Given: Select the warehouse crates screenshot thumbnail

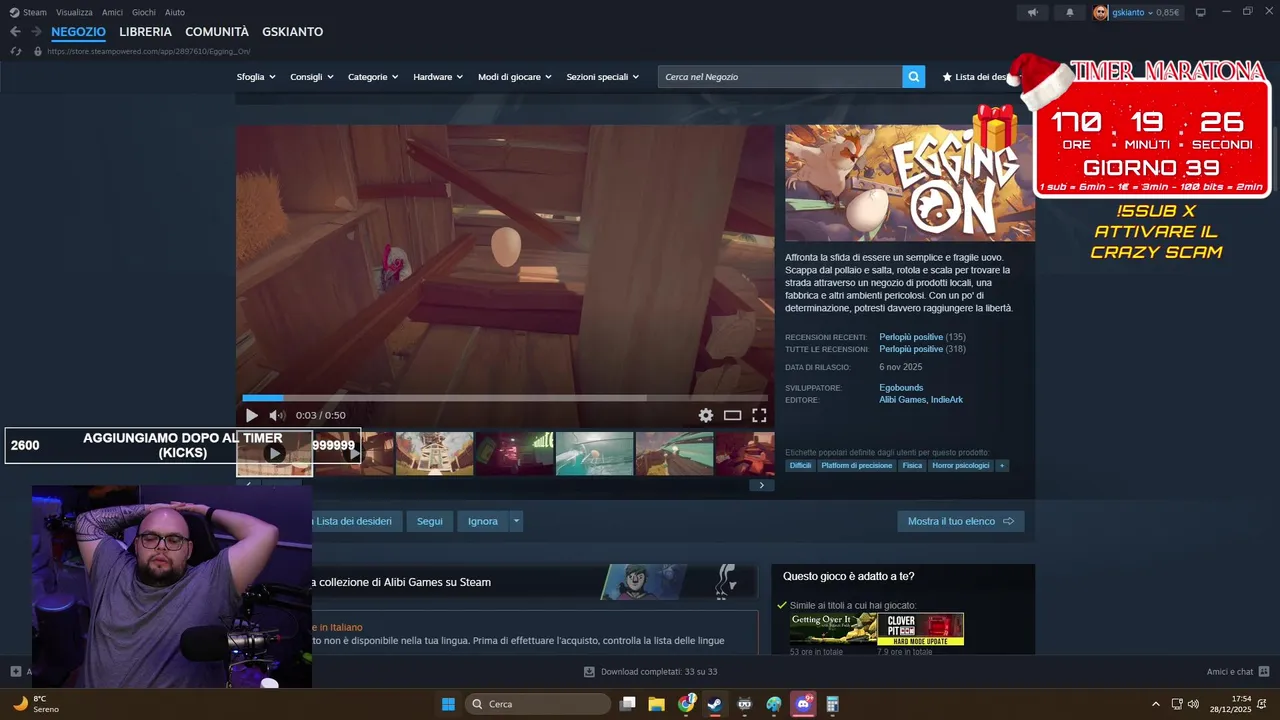Looking at the screenshot, I should [435, 454].
